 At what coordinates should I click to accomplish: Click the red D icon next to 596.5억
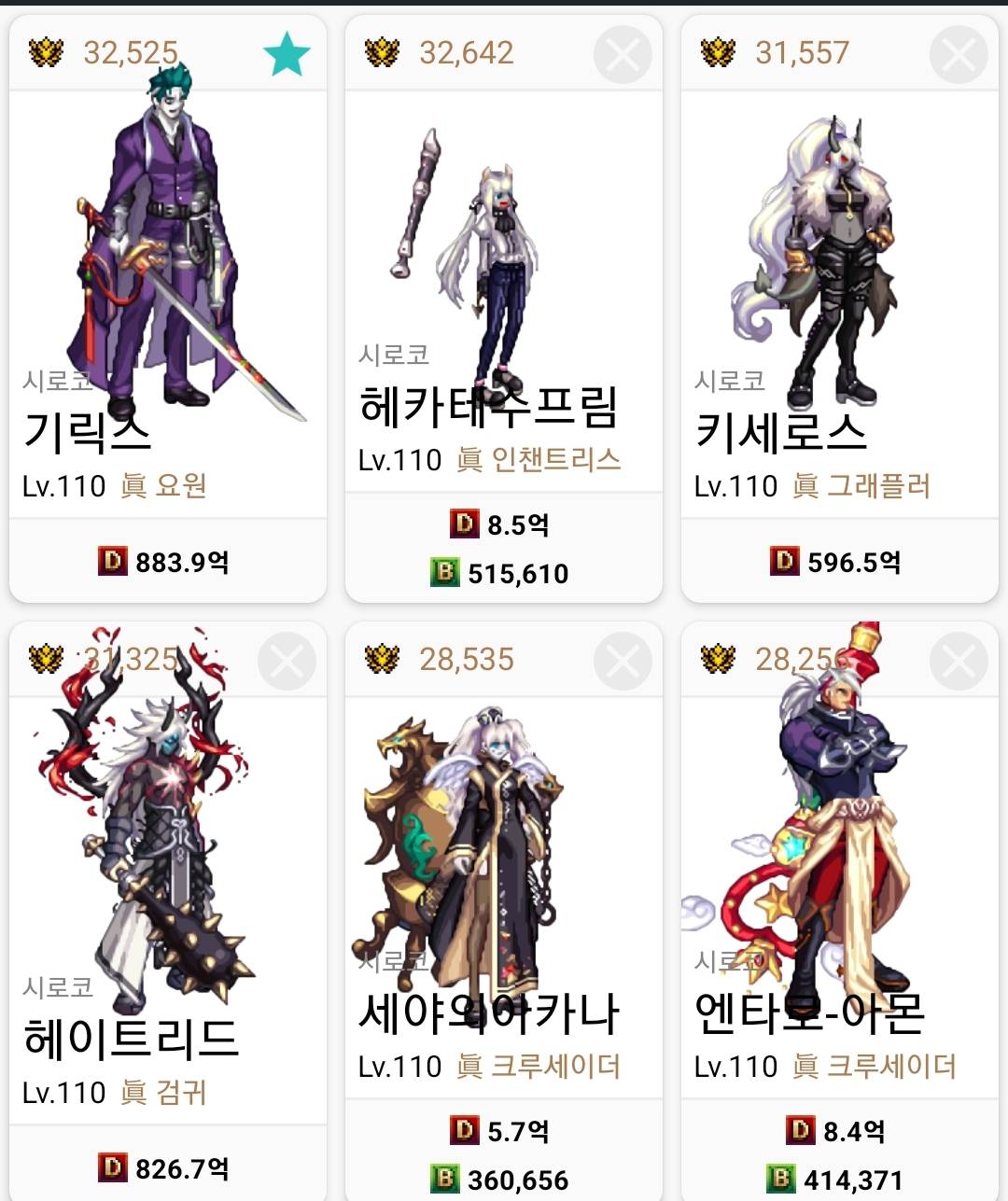click(785, 561)
